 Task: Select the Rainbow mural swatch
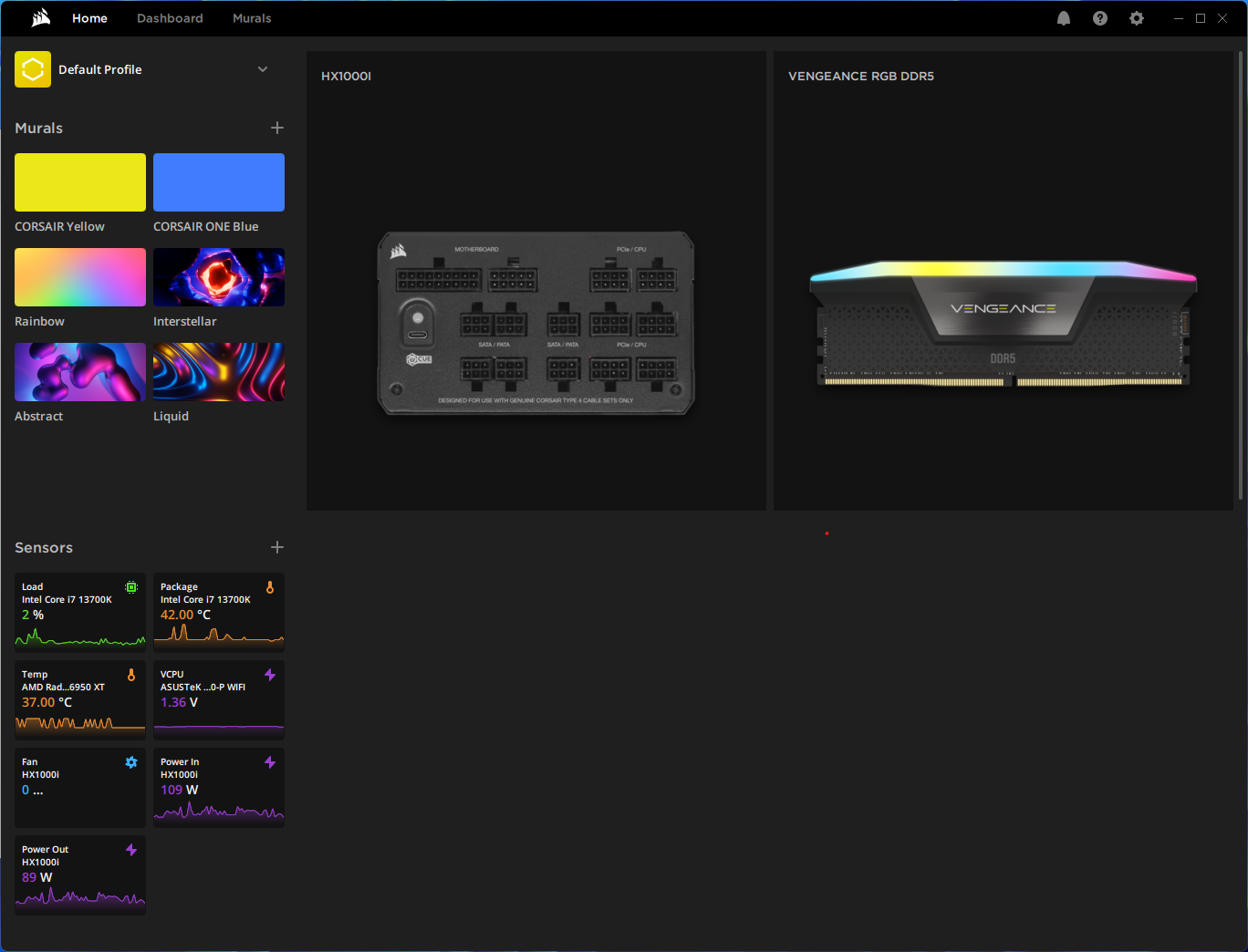[80, 277]
